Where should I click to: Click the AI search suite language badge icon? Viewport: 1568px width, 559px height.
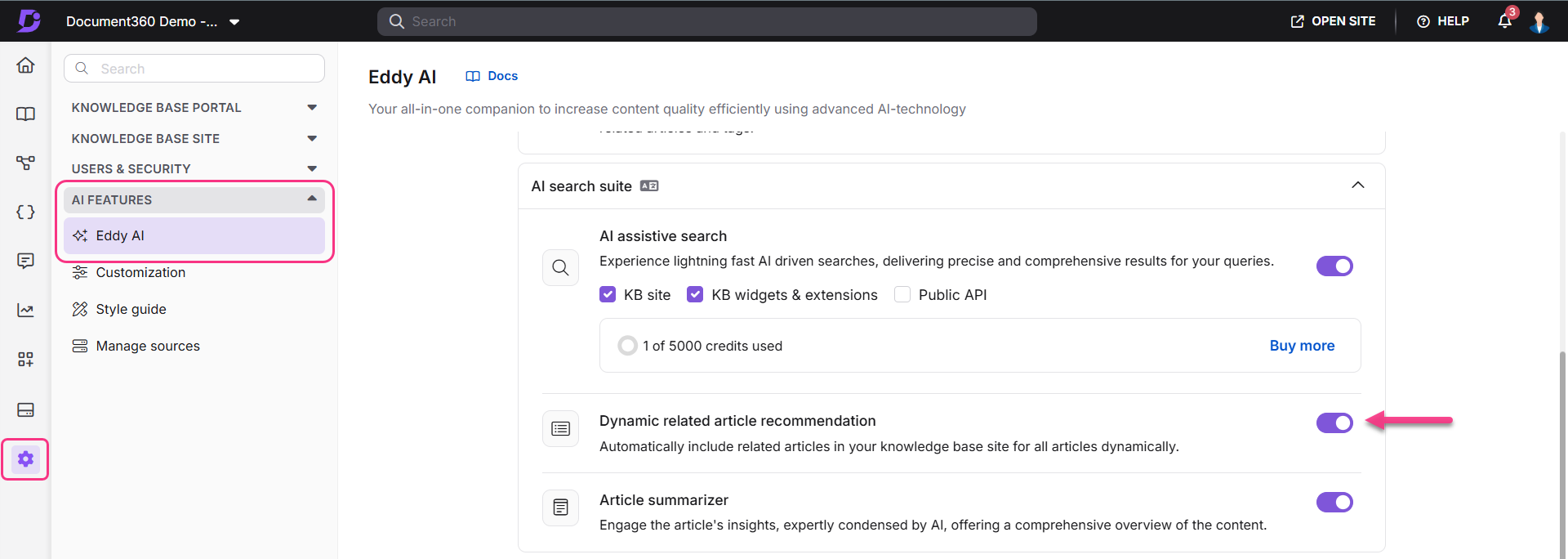pos(649,186)
